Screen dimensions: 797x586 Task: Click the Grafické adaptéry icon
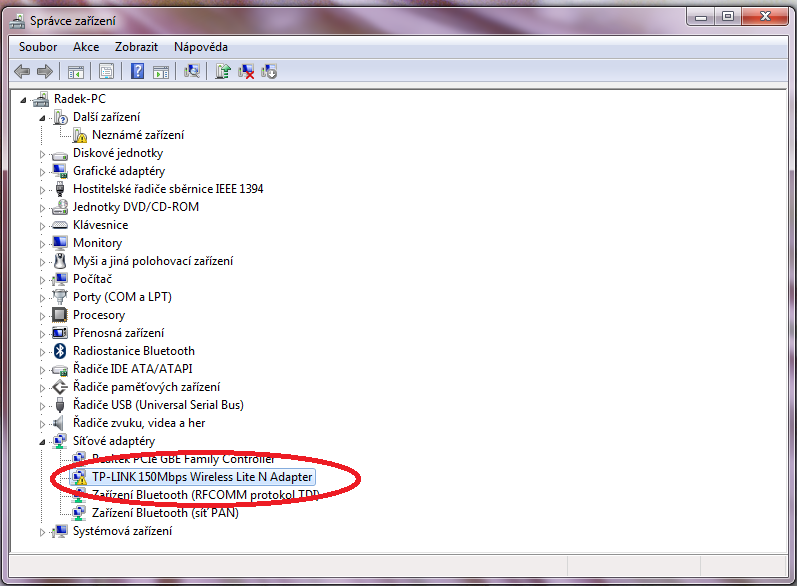60,171
